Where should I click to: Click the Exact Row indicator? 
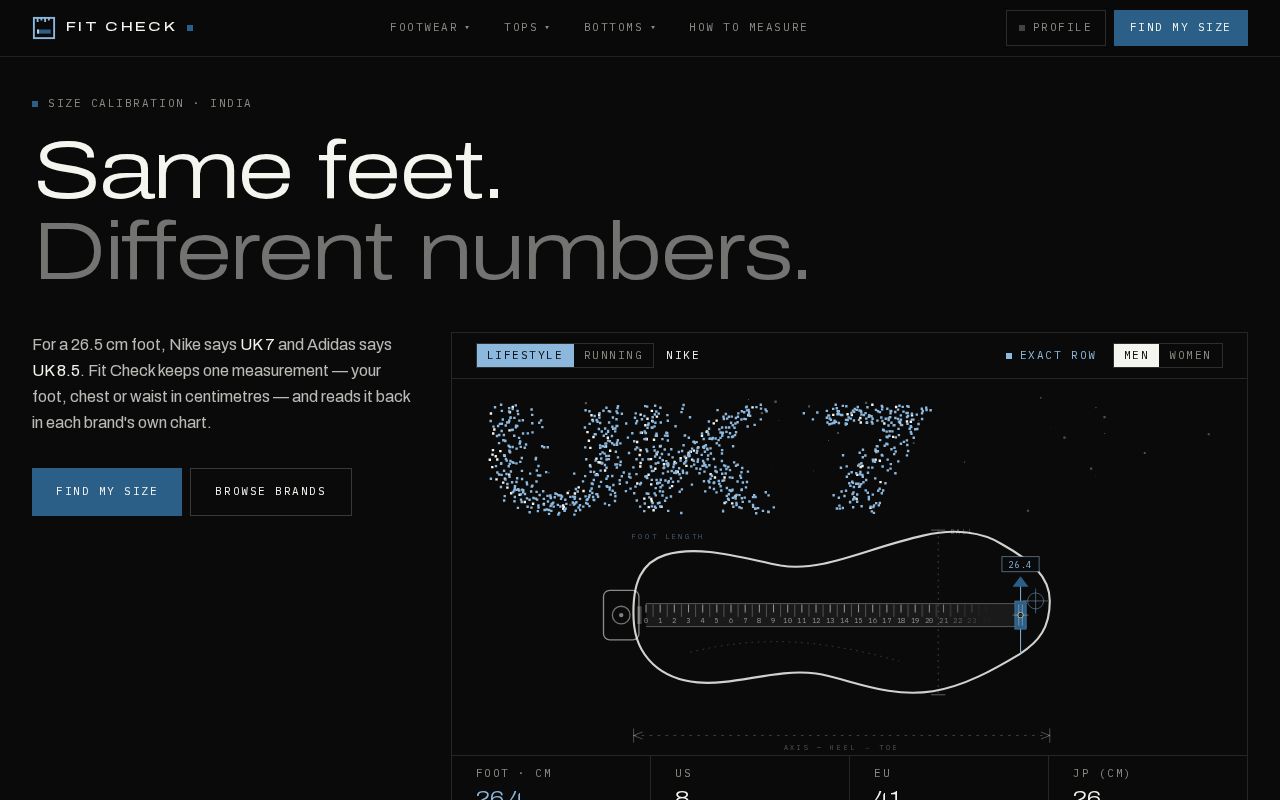pyautogui.click(x=1051, y=356)
